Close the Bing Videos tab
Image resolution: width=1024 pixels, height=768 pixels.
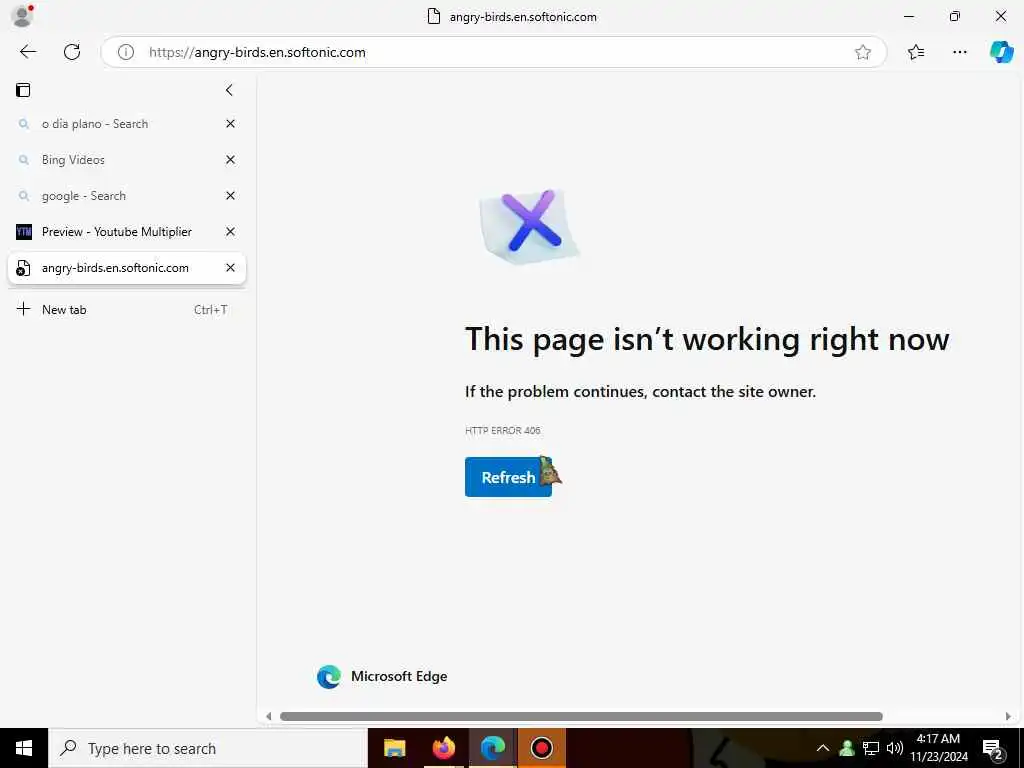pyautogui.click(x=231, y=160)
